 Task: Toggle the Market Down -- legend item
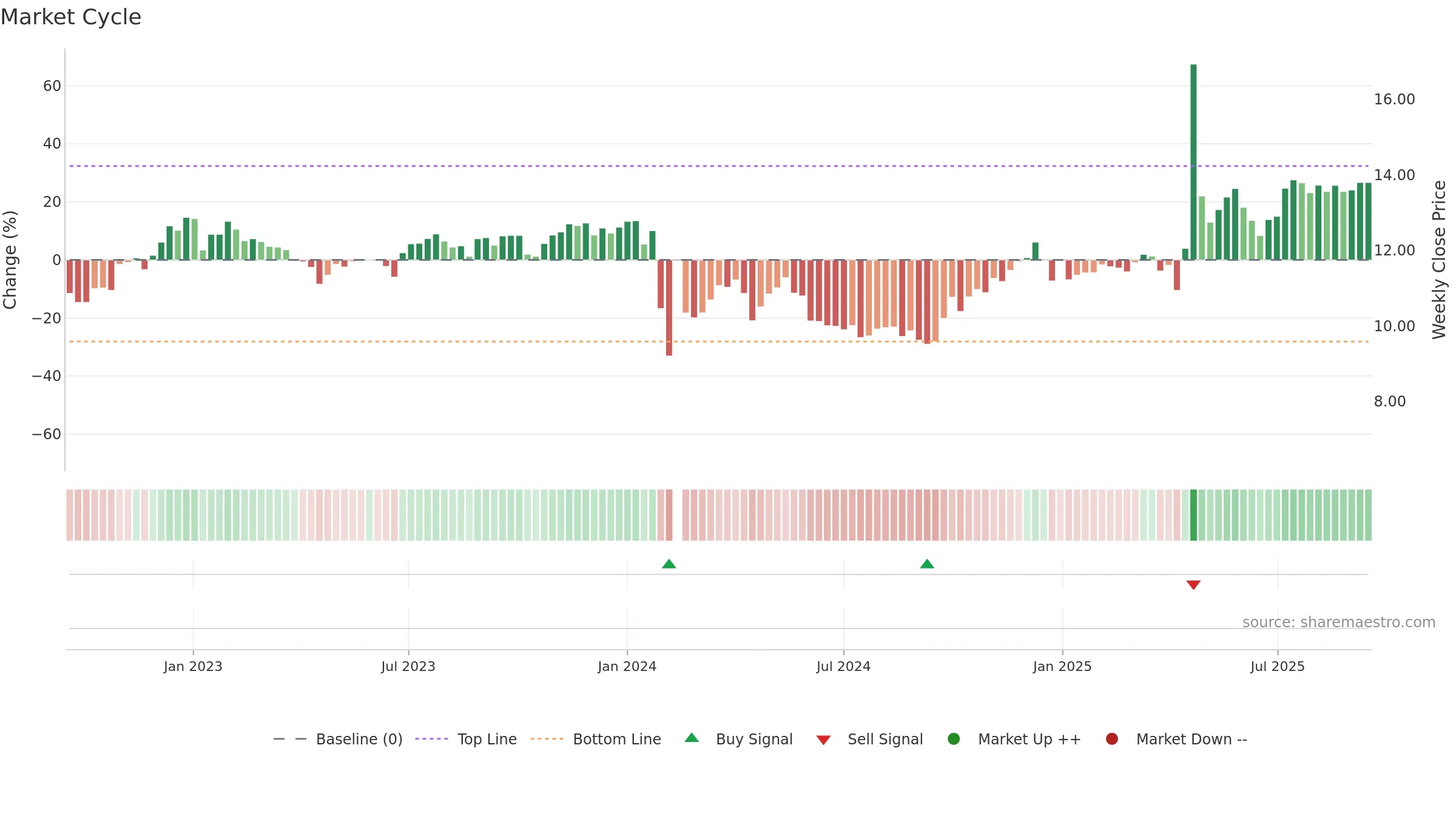[x=1176, y=739]
